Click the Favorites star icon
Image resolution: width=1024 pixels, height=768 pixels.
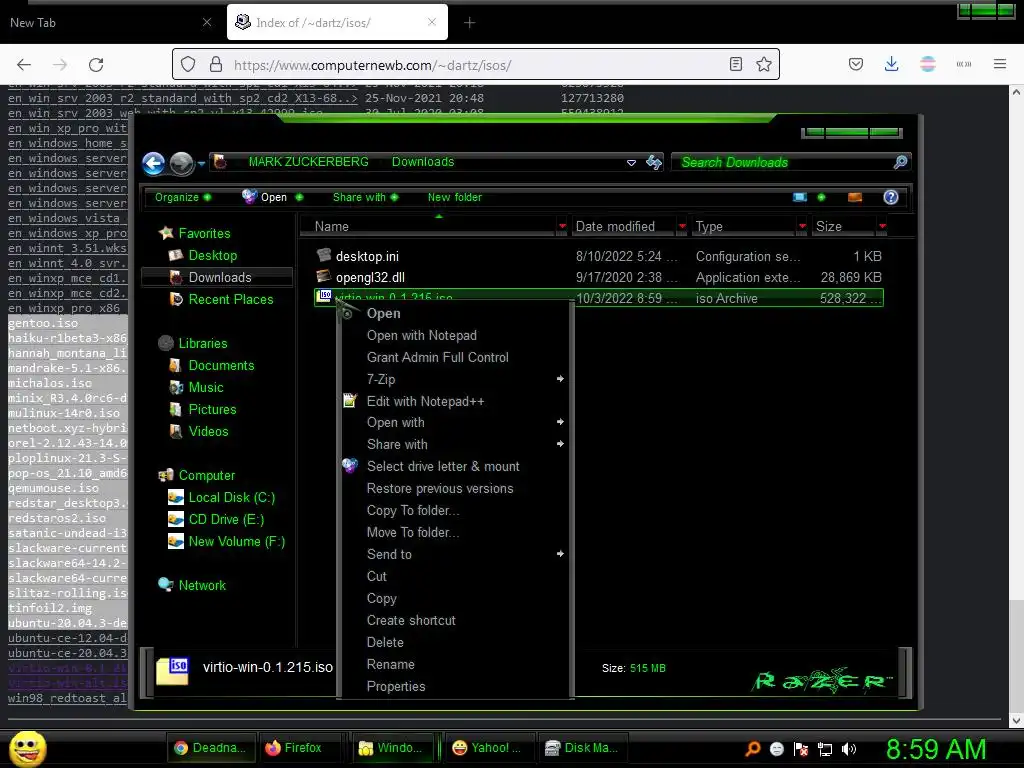(x=167, y=232)
